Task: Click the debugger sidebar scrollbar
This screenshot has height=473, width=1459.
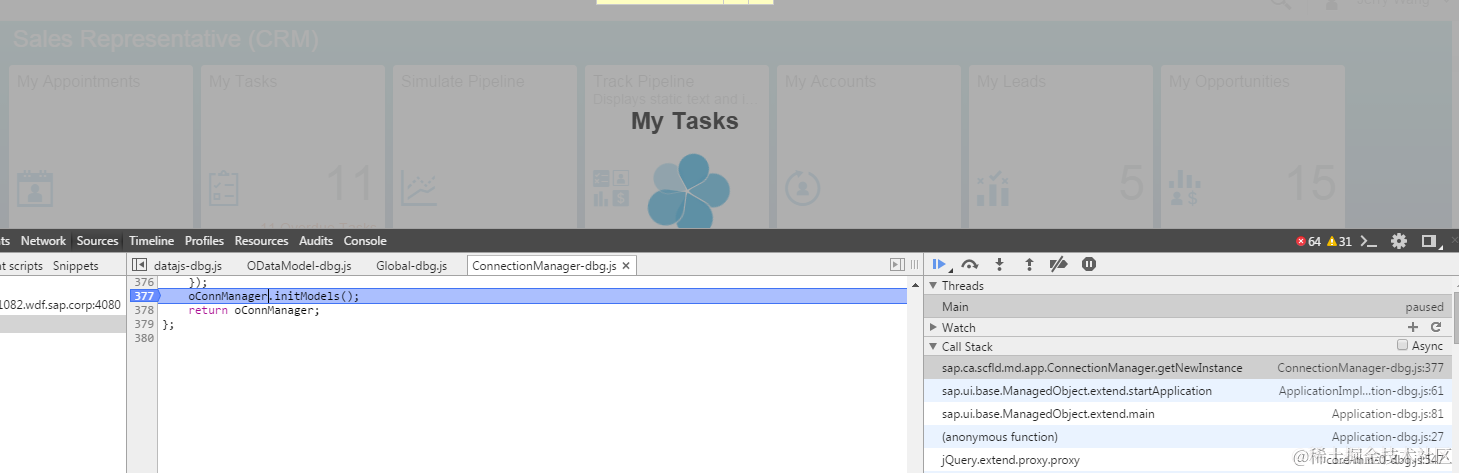Action: coord(1454,320)
